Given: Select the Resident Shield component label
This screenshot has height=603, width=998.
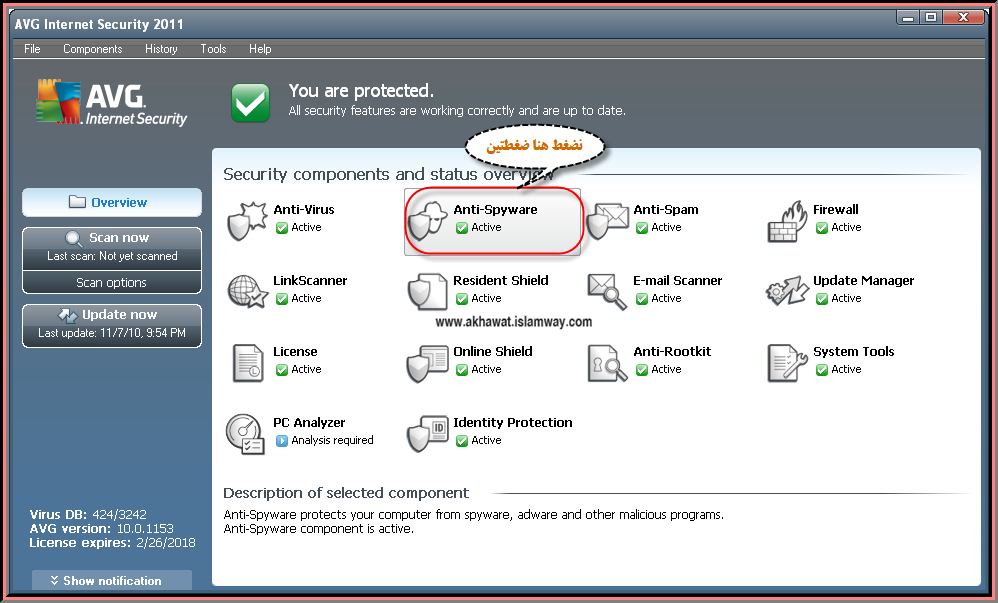Looking at the screenshot, I should click(x=500, y=281).
